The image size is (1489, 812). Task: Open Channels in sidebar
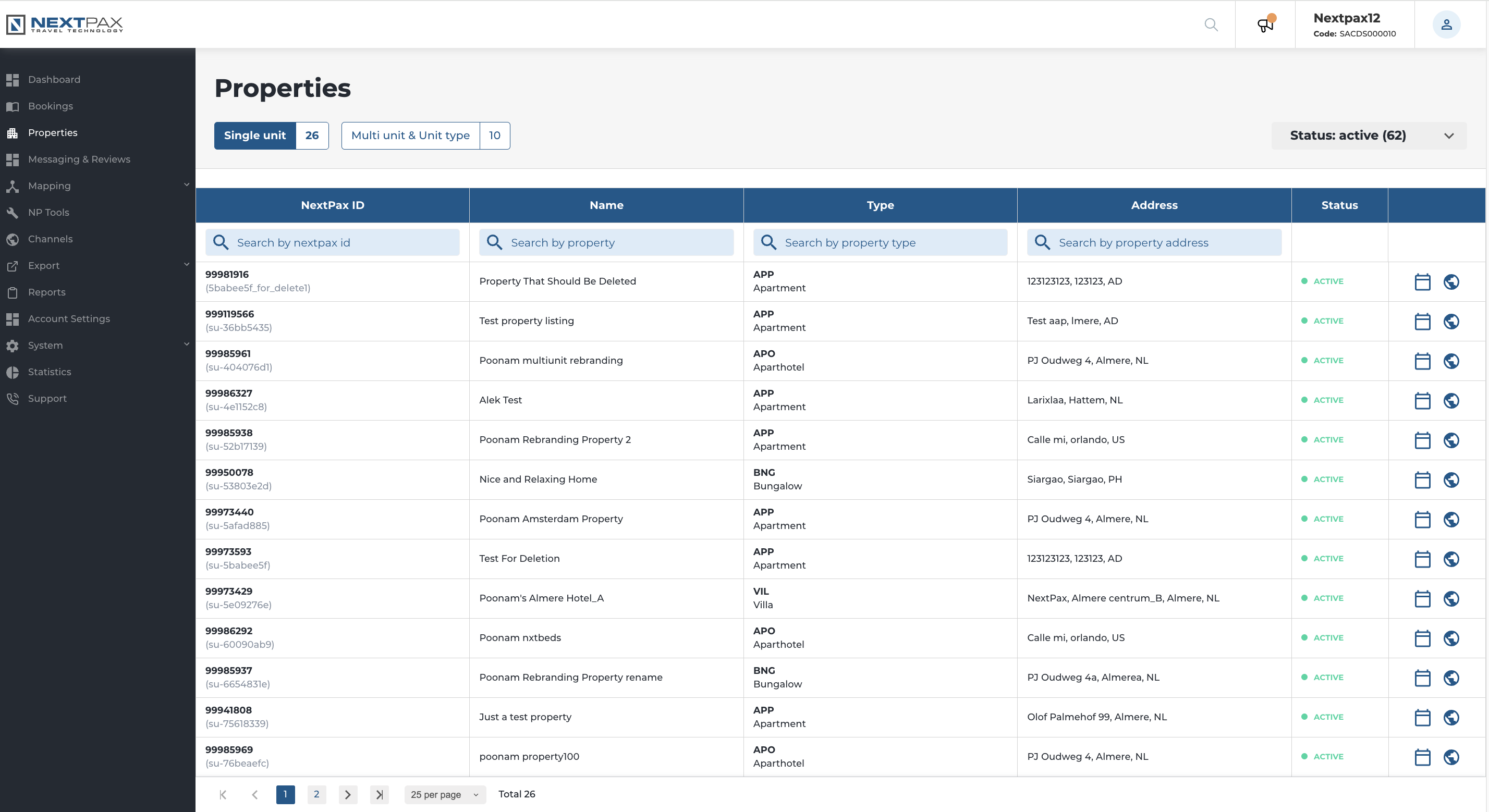tap(50, 239)
